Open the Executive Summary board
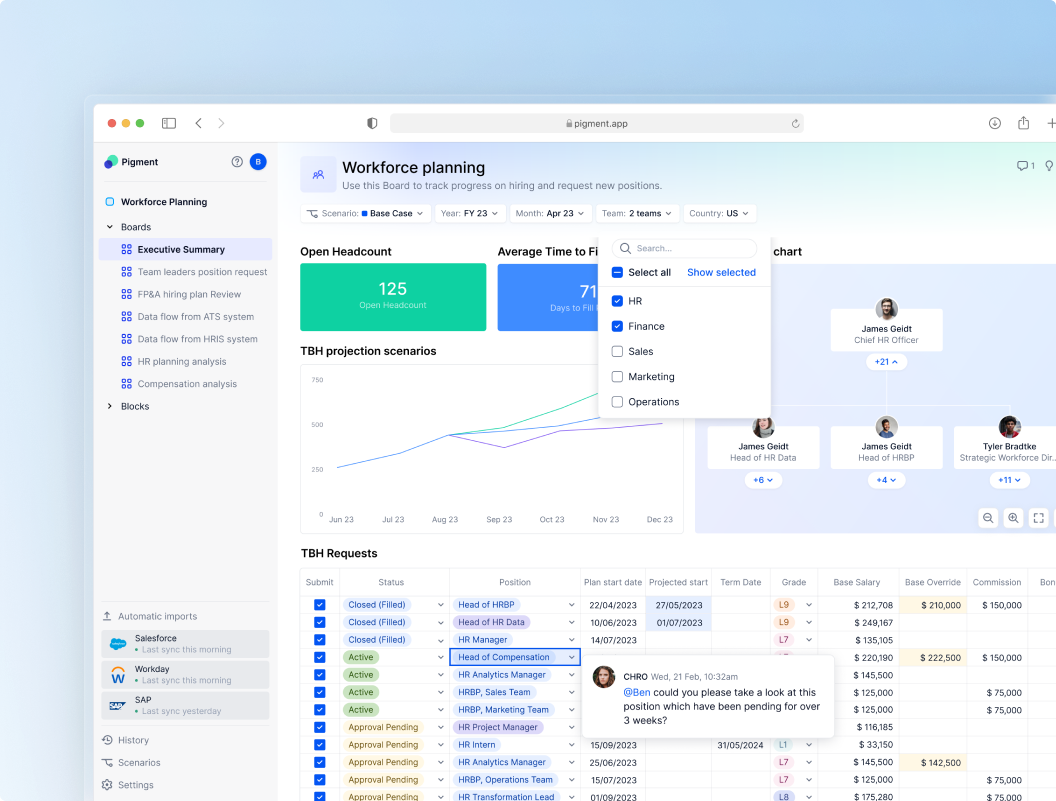 pos(185,249)
